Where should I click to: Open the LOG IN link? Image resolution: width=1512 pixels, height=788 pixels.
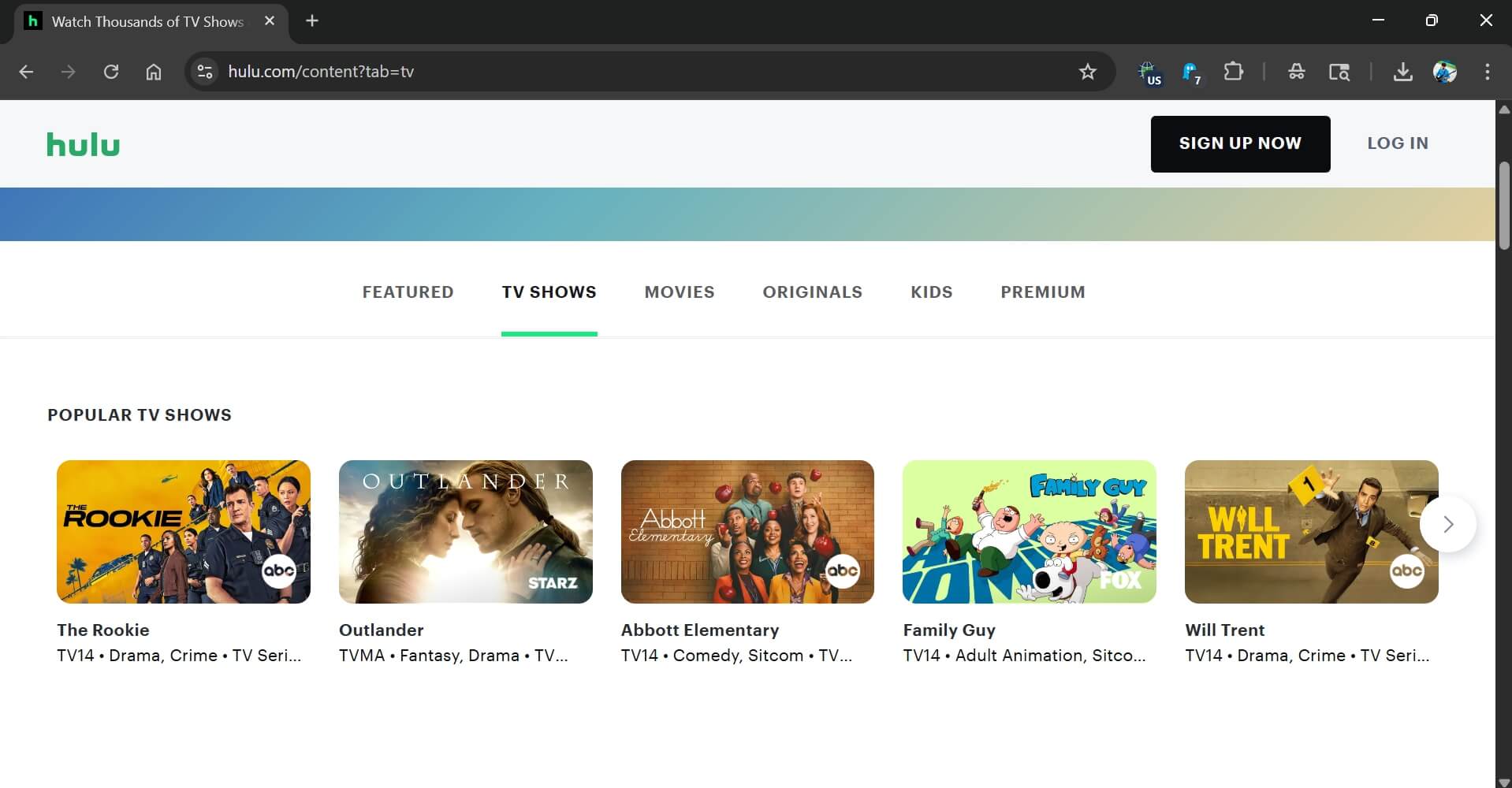point(1397,143)
